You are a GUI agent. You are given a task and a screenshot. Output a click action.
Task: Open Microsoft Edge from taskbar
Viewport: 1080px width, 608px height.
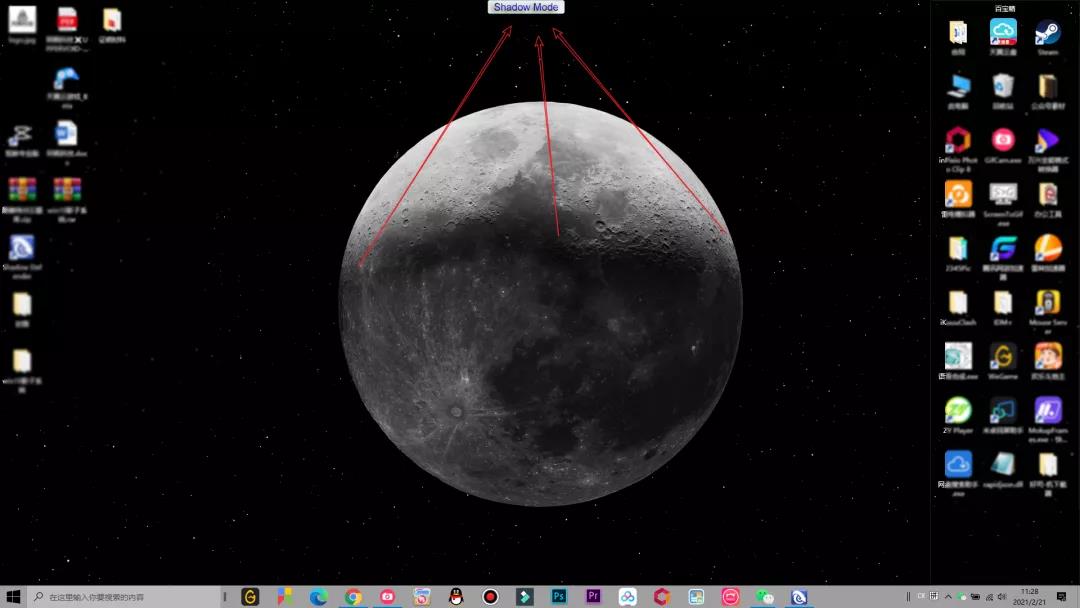click(x=318, y=596)
